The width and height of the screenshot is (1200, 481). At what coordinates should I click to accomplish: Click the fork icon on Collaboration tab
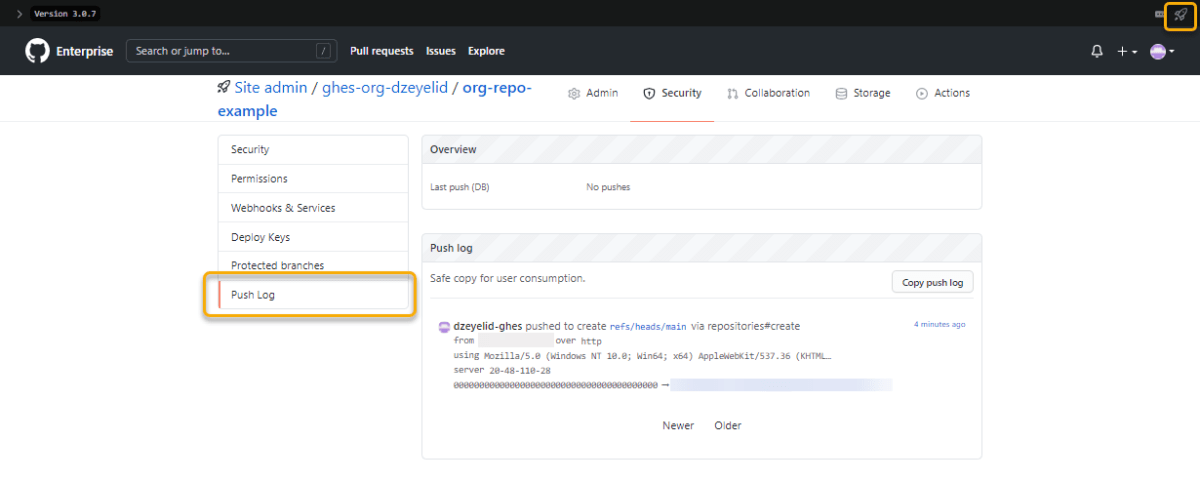(x=734, y=93)
